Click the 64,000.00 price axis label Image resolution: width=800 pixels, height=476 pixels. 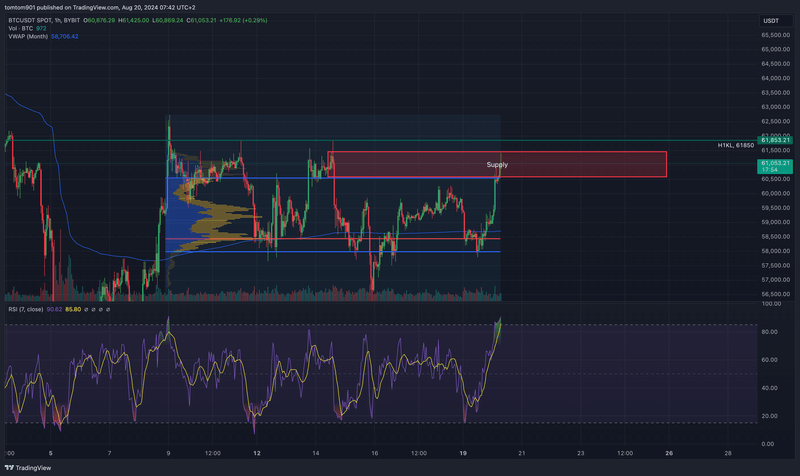(776, 78)
